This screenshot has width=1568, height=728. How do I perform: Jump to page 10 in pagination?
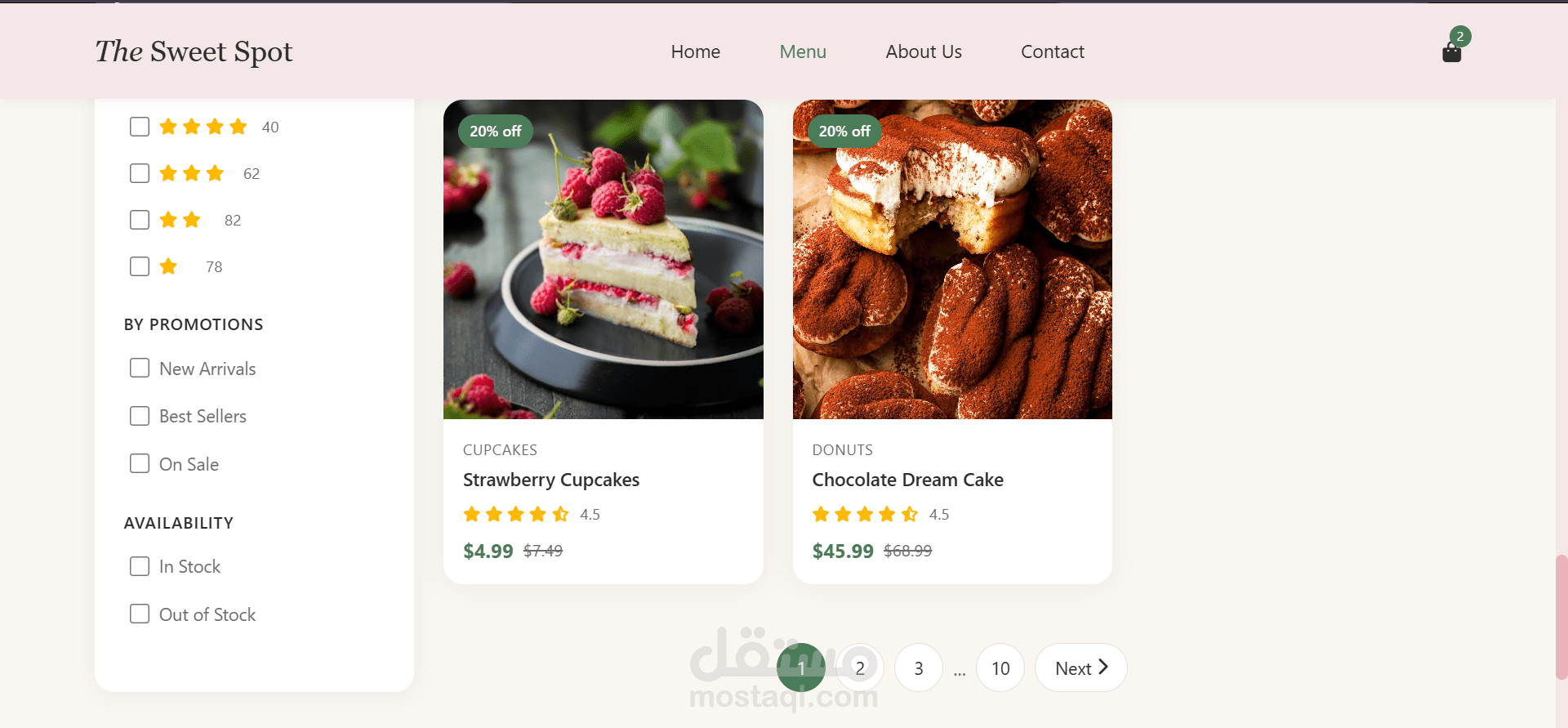tap(1000, 668)
